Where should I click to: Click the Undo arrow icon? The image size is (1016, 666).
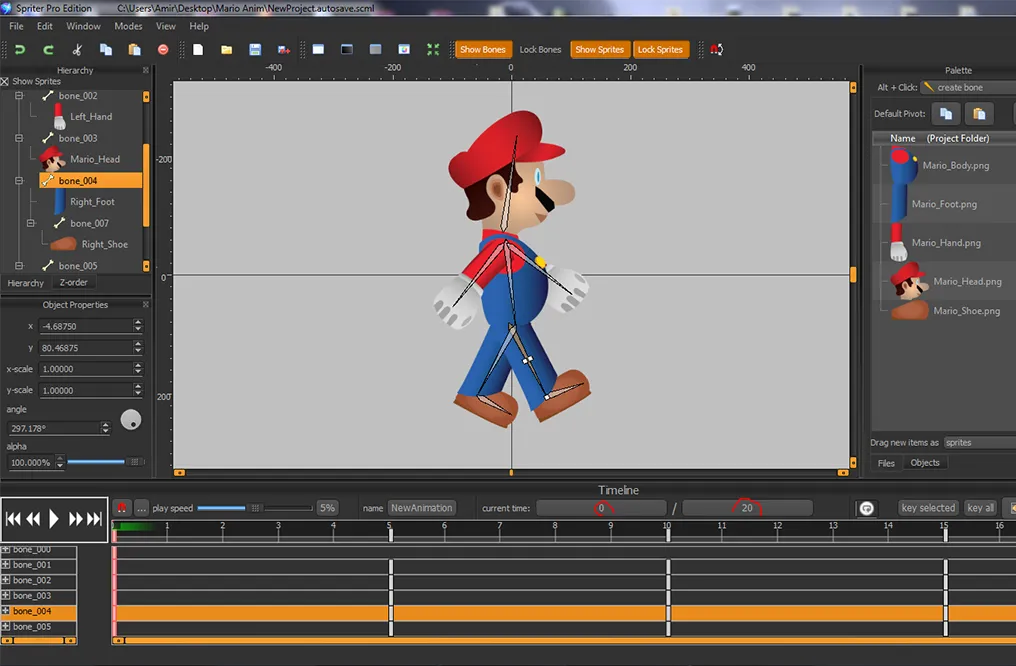click(x=19, y=50)
